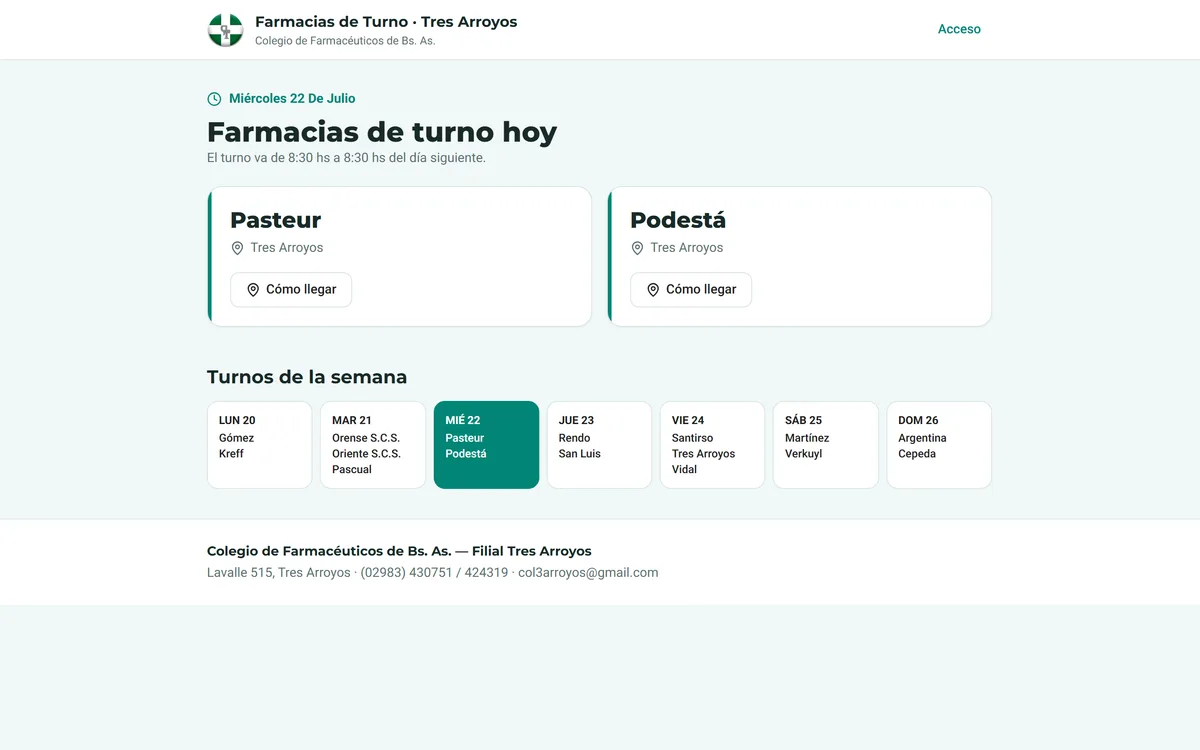Click the footer title Colegio de Farmacéuticos — Filial Tres Arroyos

[399, 551]
